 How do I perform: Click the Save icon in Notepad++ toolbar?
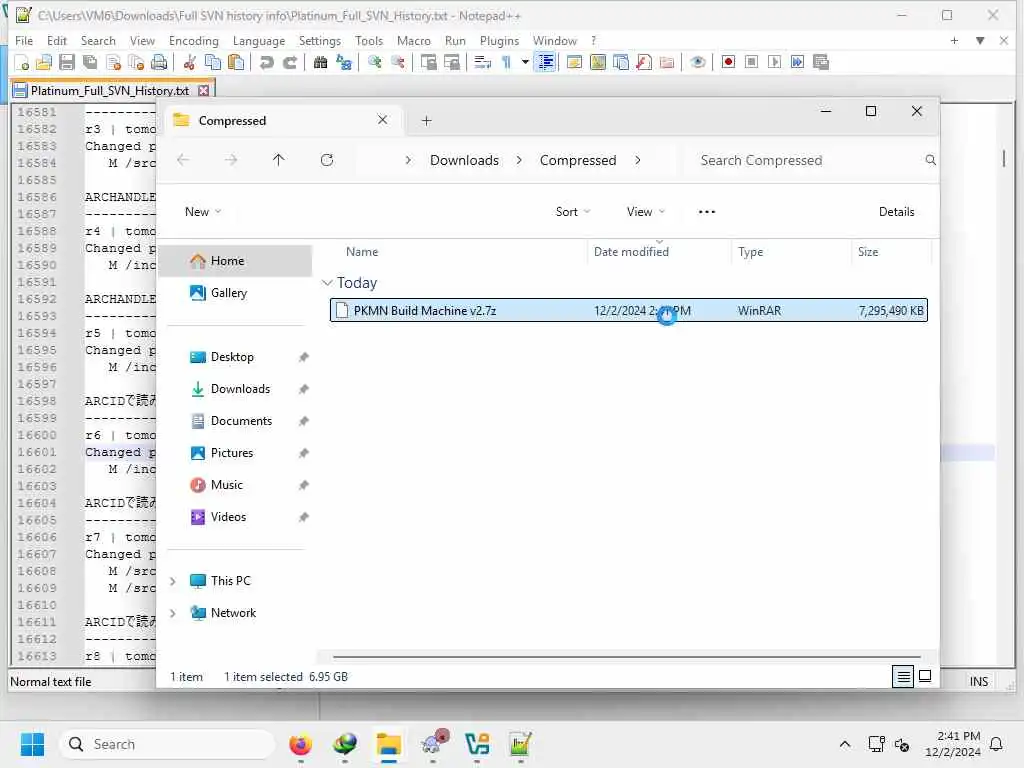click(67, 62)
